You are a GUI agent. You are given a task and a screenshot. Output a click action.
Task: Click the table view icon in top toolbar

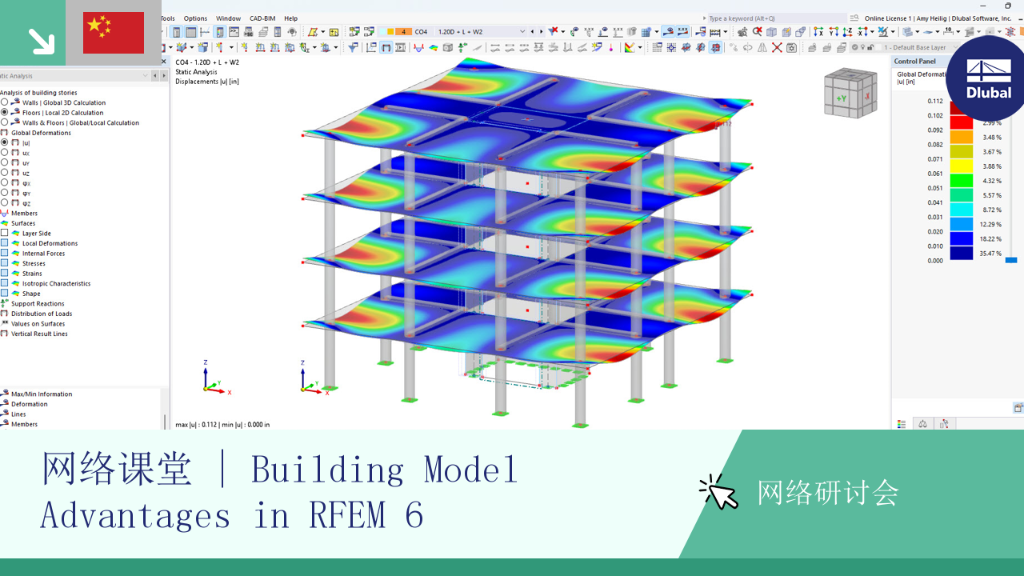pyautogui.click(x=191, y=32)
